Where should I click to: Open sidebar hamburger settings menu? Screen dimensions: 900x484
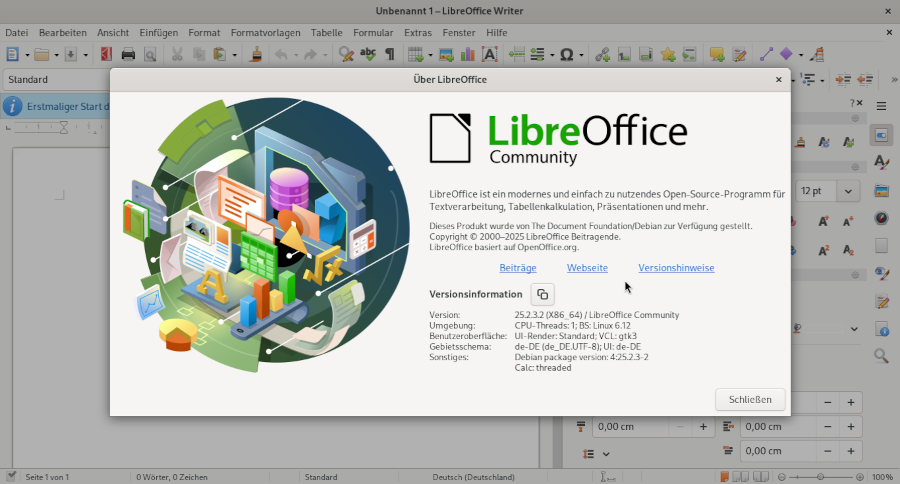[x=882, y=106]
